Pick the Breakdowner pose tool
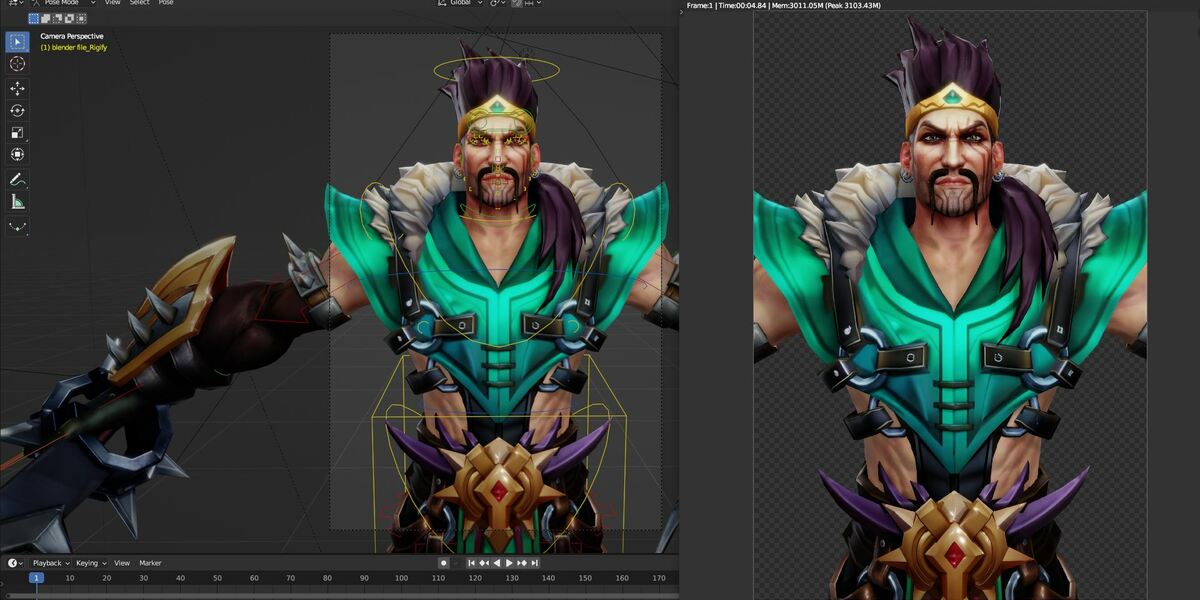The image size is (1200, 600). [17, 226]
